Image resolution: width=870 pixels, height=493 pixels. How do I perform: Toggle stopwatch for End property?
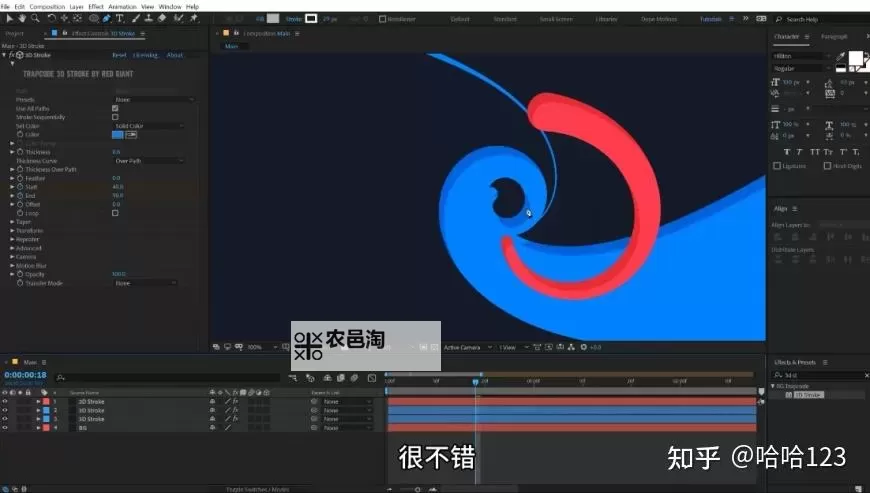coord(20,196)
